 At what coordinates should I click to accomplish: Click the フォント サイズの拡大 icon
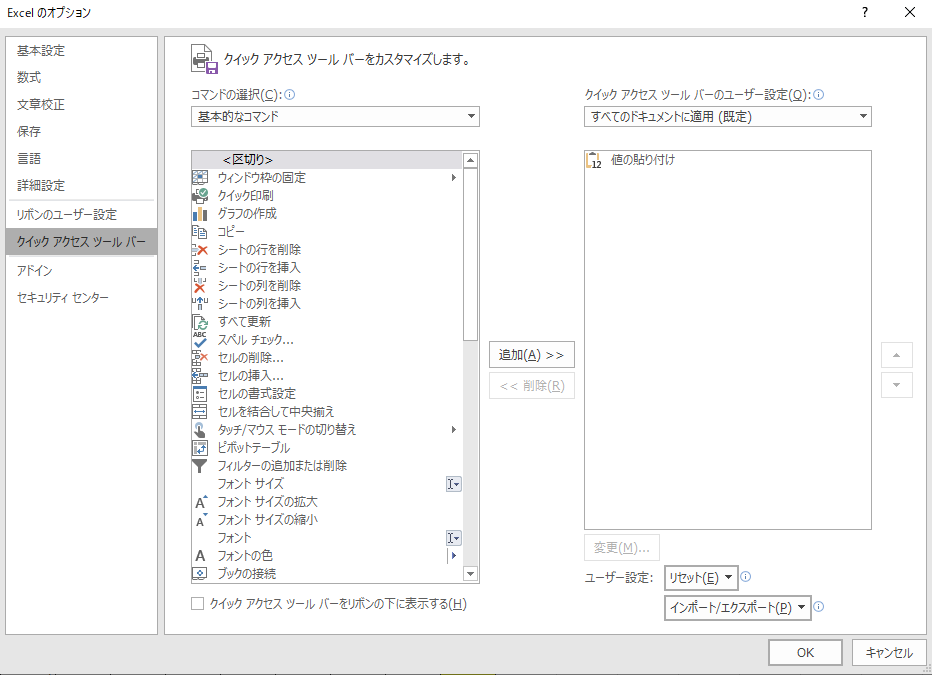point(201,501)
